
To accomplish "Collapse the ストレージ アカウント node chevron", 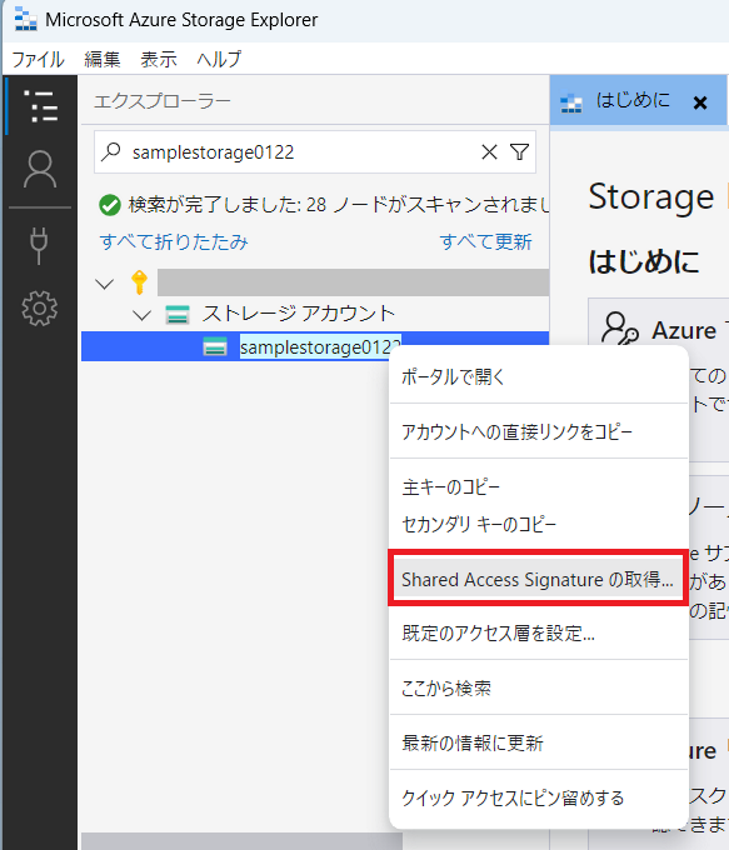I will [x=142, y=315].
